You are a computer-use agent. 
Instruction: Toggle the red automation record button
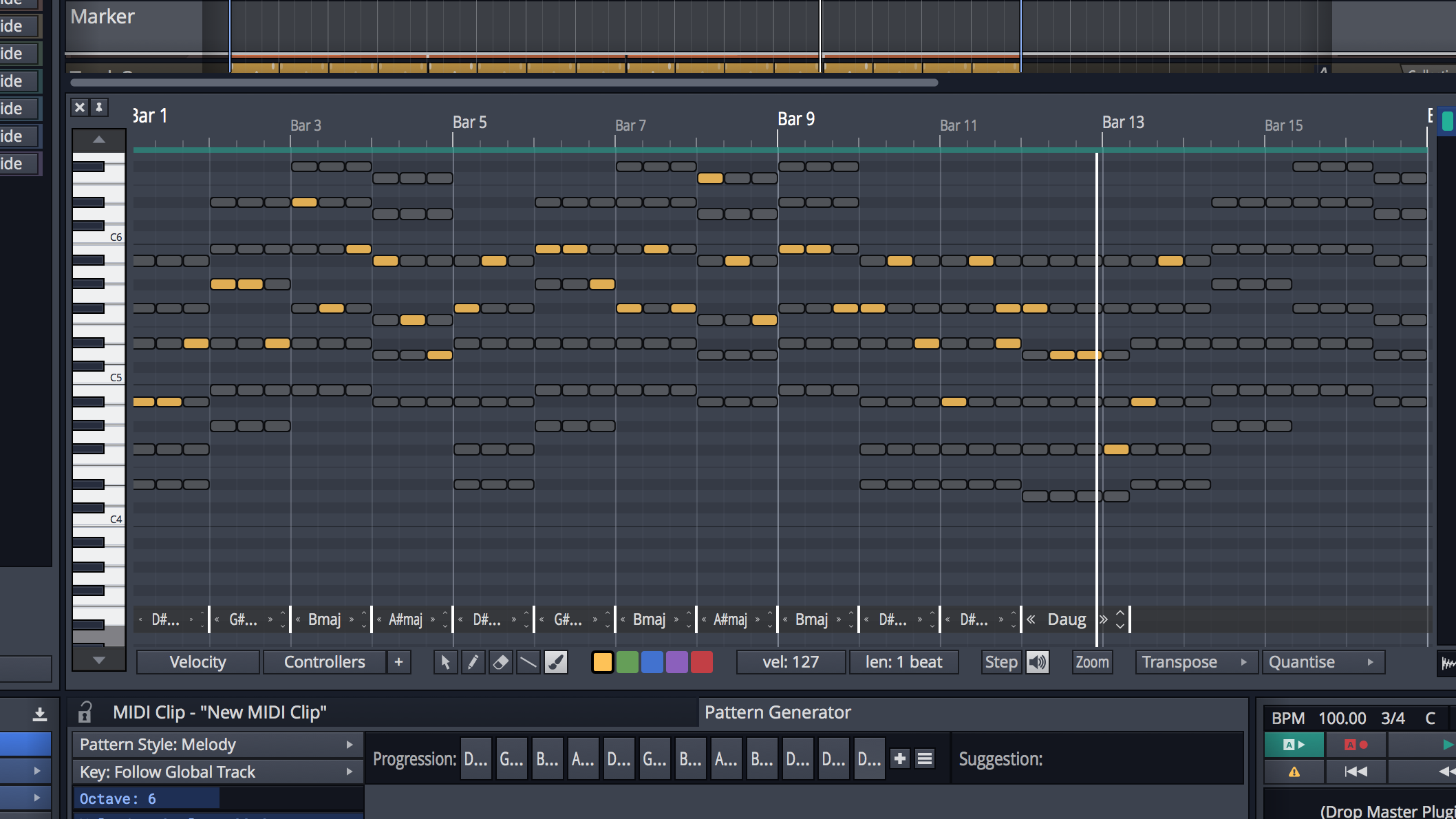click(1356, 745)
